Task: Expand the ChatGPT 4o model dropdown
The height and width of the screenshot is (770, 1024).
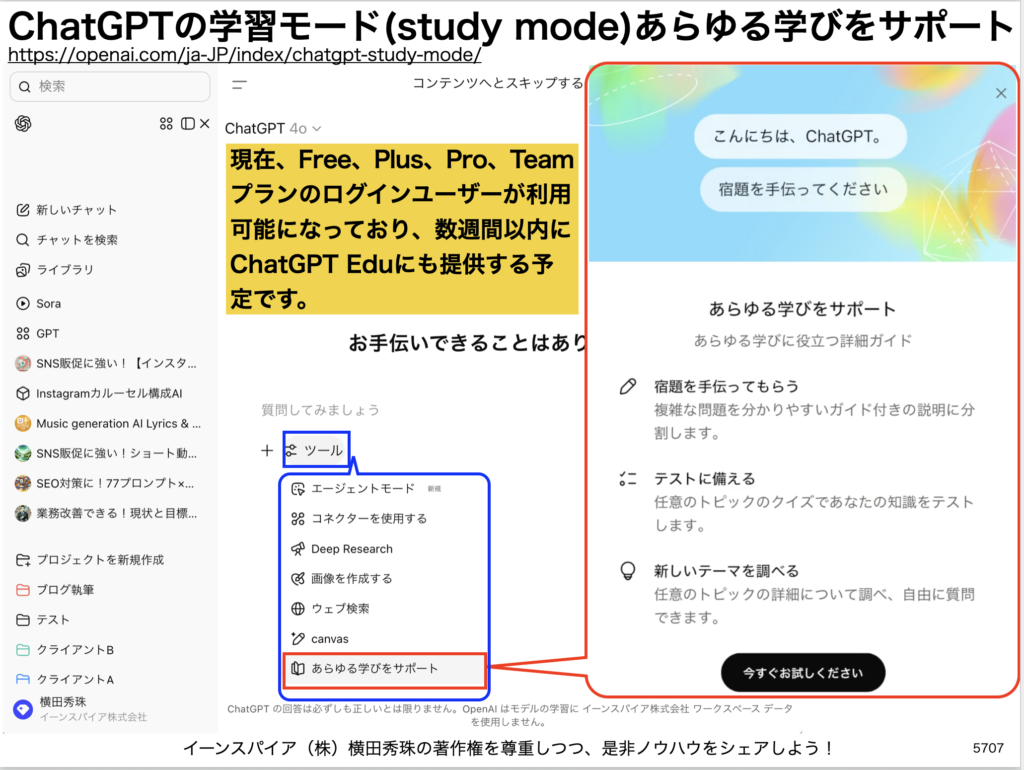Action: point(273,129)
